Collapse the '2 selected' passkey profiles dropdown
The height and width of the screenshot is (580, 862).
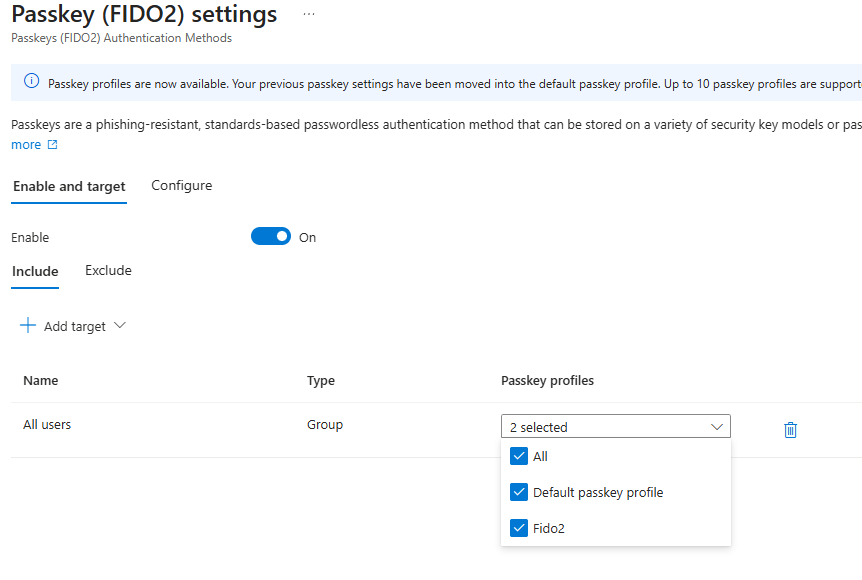(616, 427)
